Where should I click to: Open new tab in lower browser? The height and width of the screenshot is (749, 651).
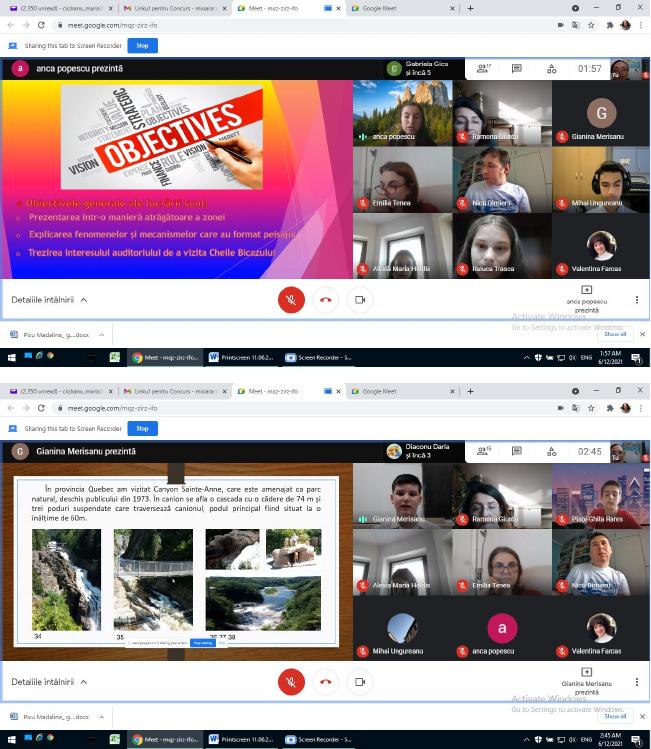point(470,391)
